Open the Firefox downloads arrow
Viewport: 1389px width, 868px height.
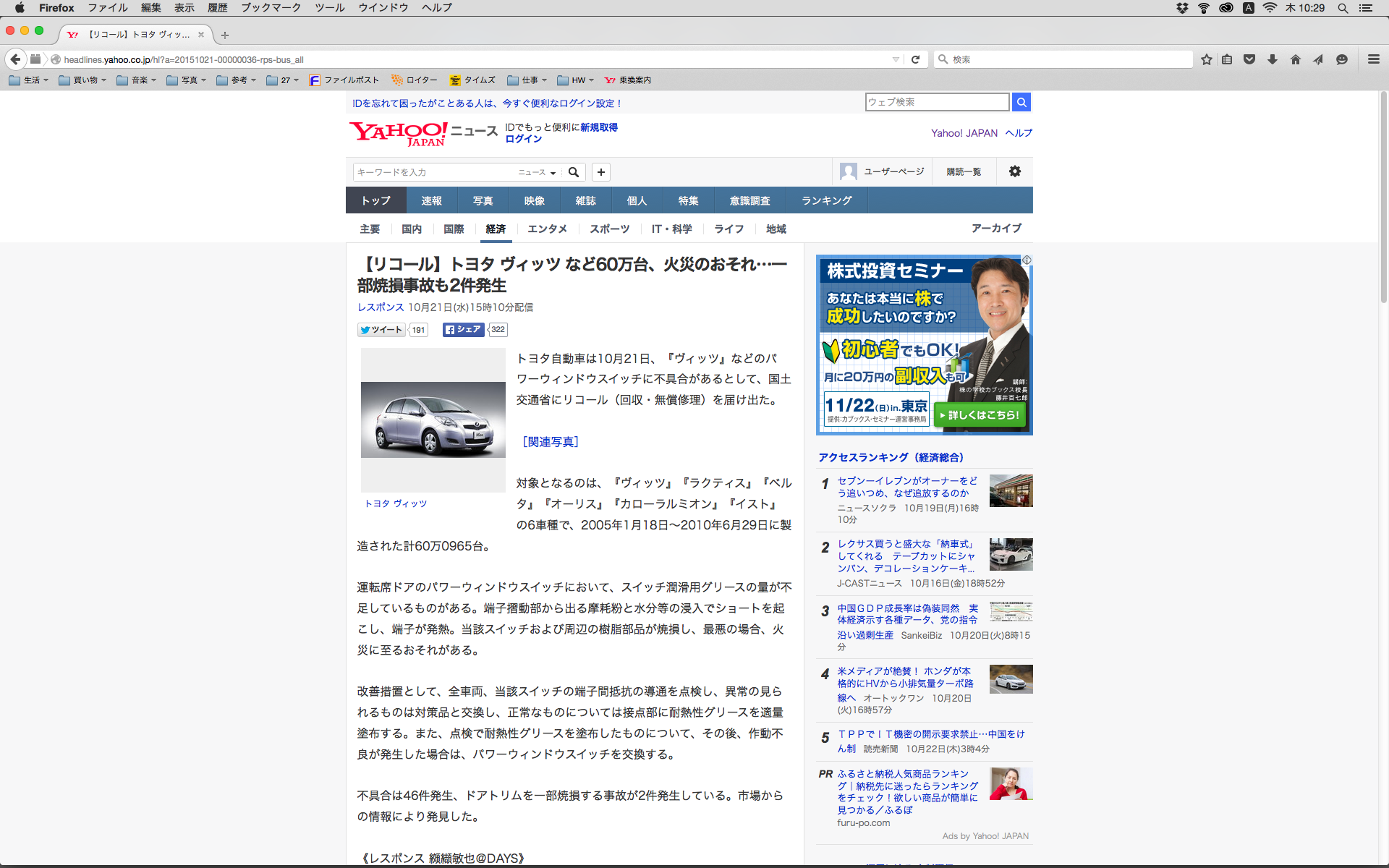click(1273, 59)
